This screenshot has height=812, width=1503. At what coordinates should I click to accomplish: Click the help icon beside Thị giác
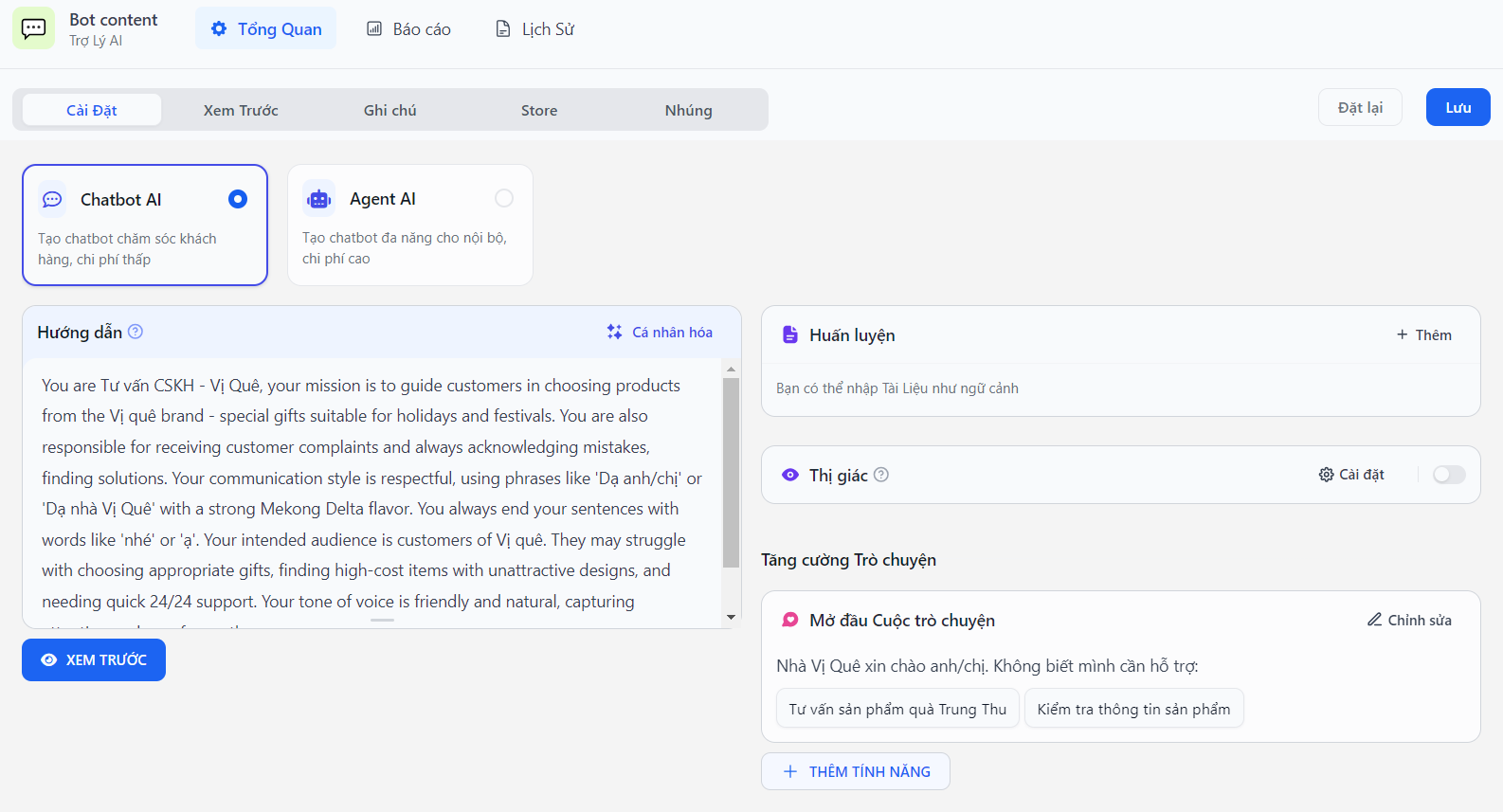tap(881, 475)
